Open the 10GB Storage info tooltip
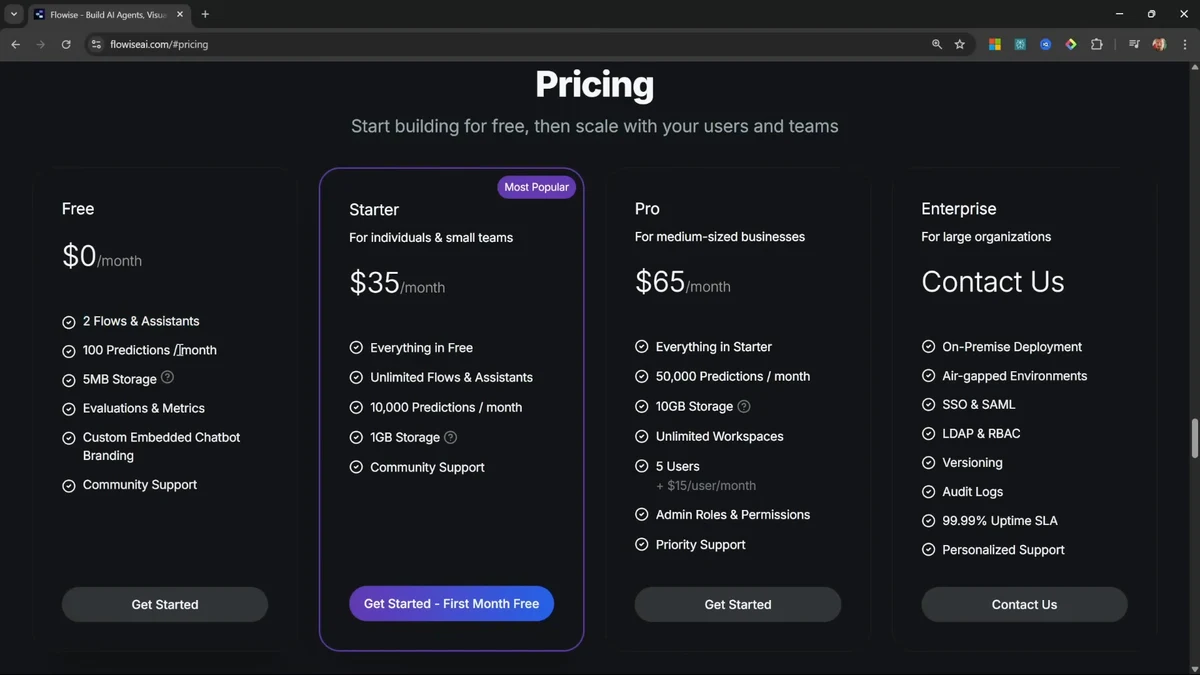 pyautogui.click(x=743, y=406)
